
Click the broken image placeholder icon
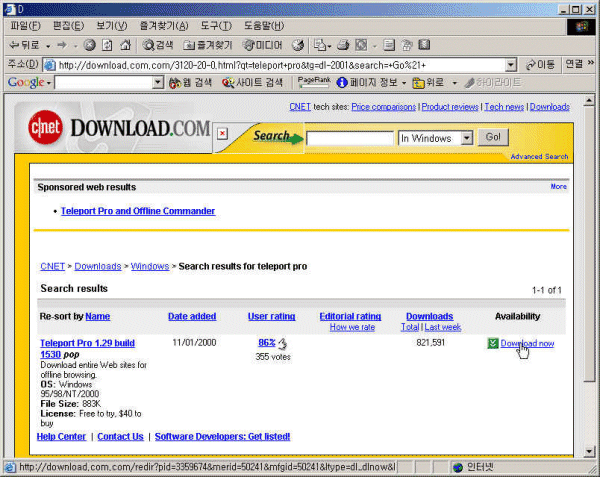222,133
